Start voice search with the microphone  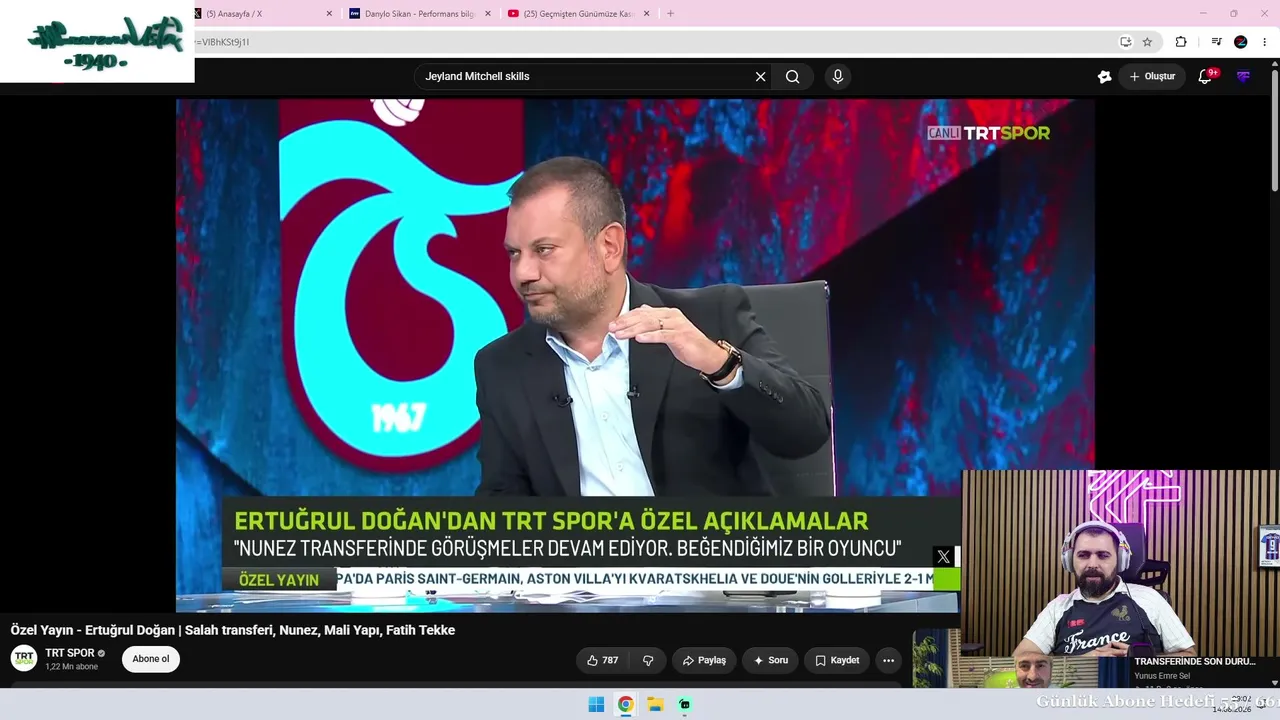pyautogui.click(x=838, y=76)
